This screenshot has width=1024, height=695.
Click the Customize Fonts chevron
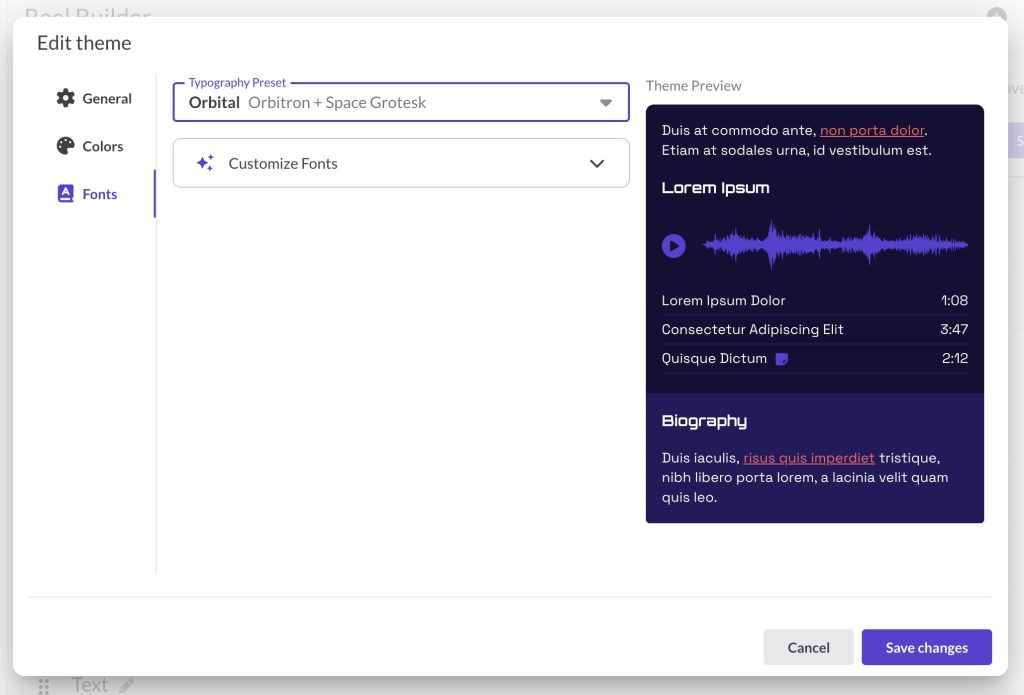[597, 163]
